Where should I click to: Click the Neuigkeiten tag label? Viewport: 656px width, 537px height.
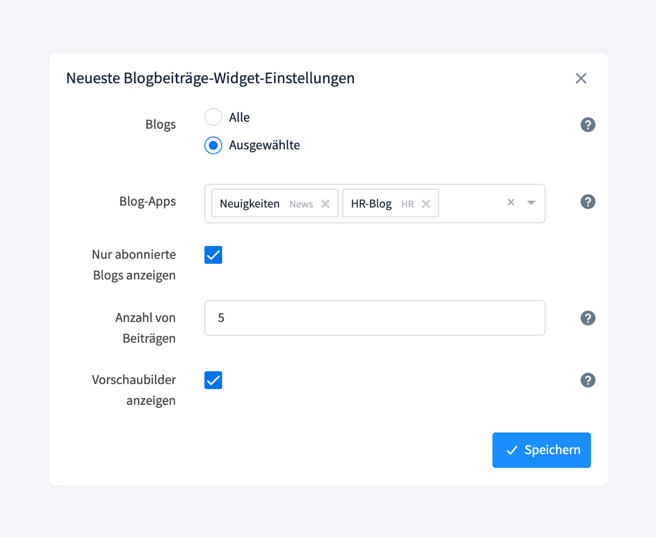point(250,204)
